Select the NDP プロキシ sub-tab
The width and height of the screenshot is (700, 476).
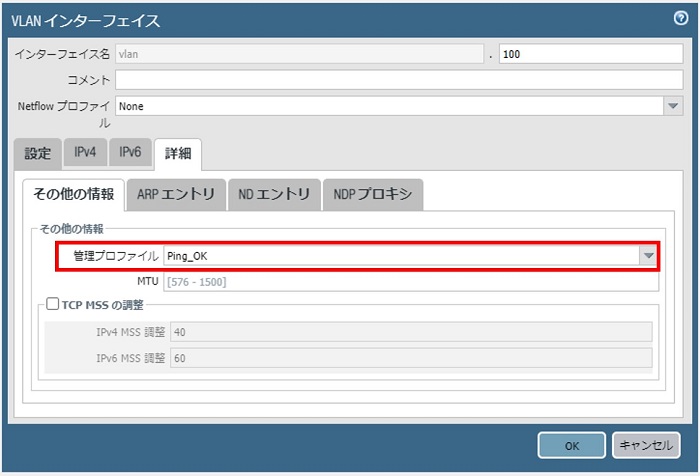pos(373,195)
